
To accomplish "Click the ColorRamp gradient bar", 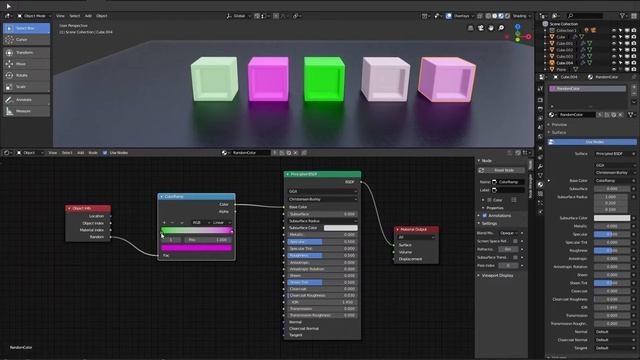I will pos(196,231).
